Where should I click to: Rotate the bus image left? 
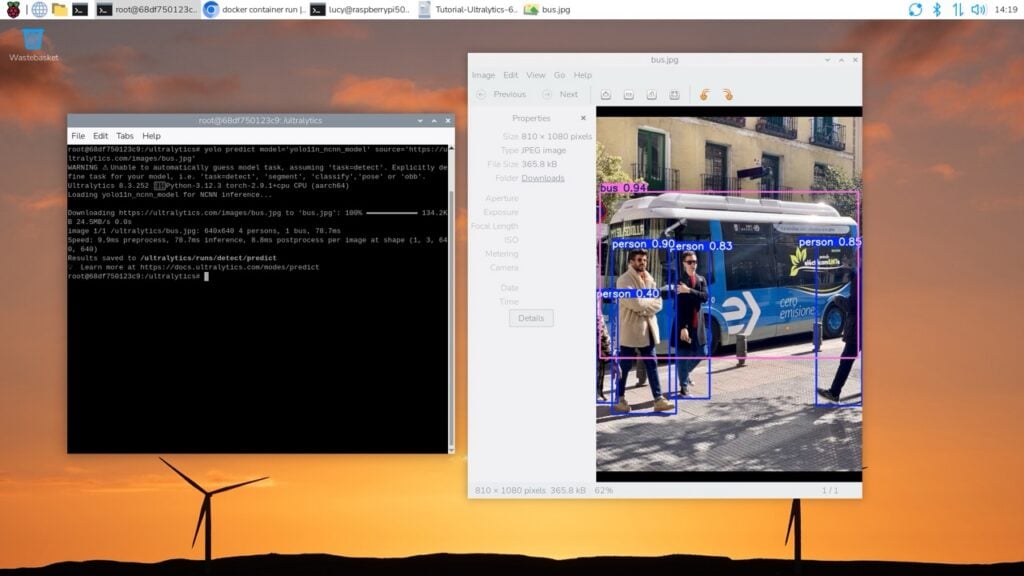704,94
